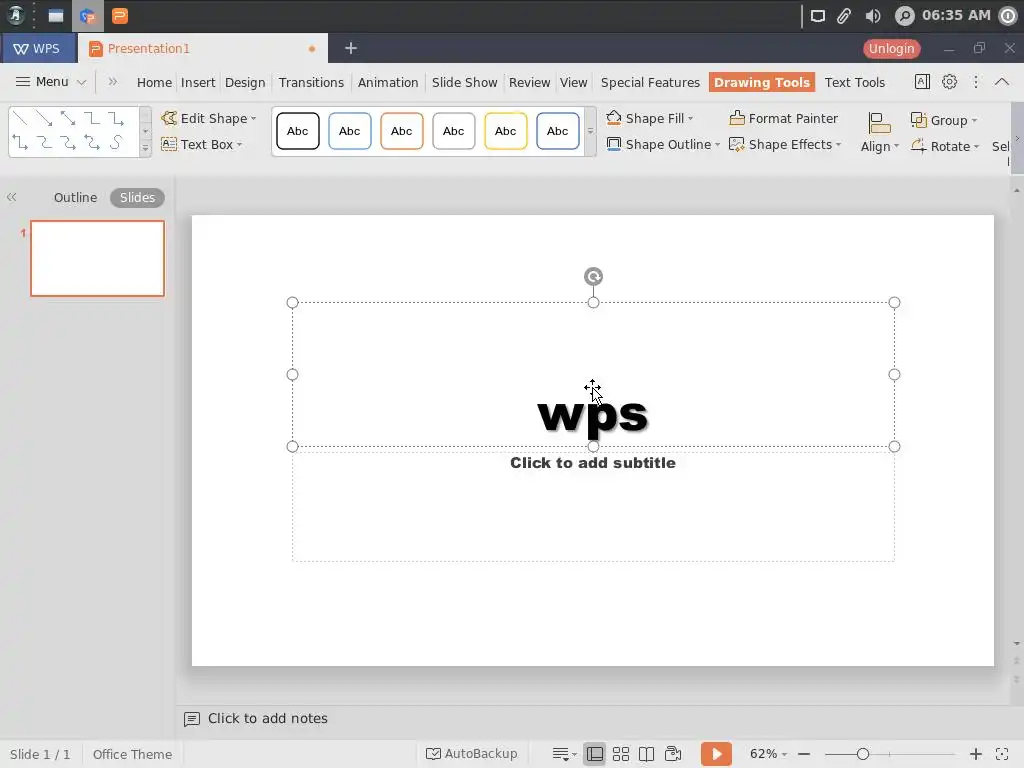Open the Transitions ribbon tab
Viewport: 1024px width, 768px height.
311,82
